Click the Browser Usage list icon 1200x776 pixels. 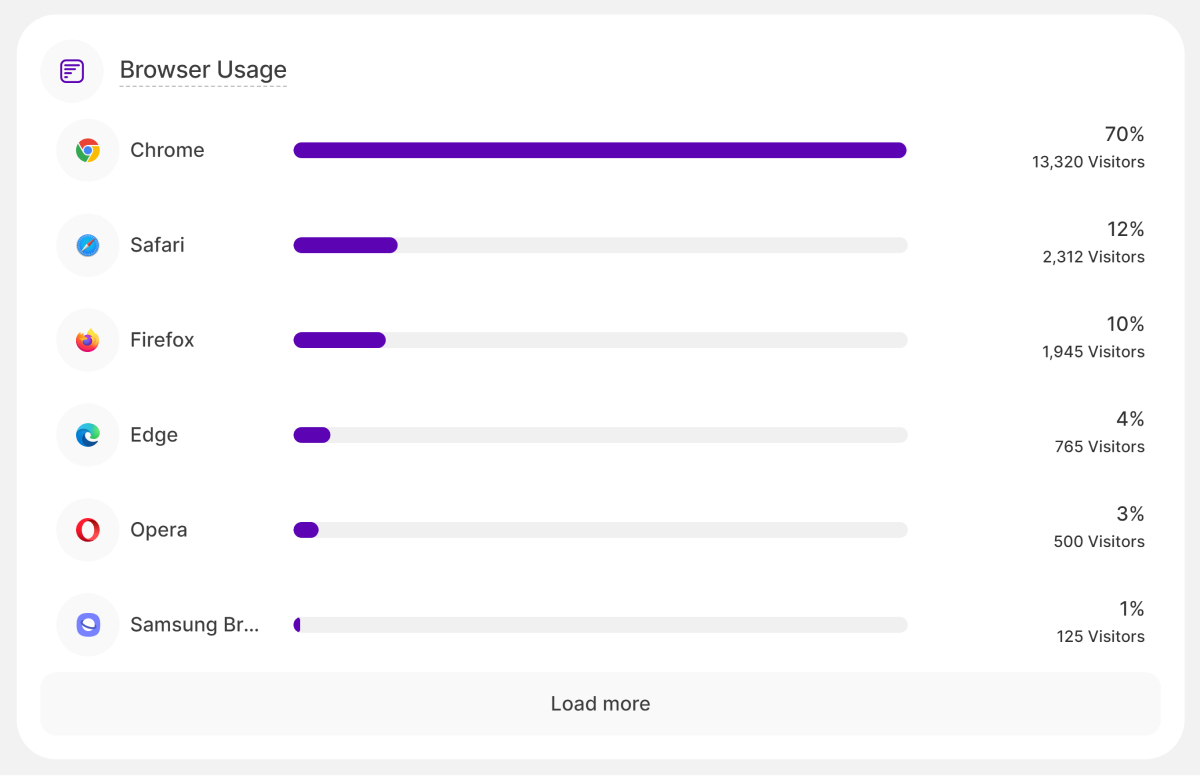(x=72, y=71)
